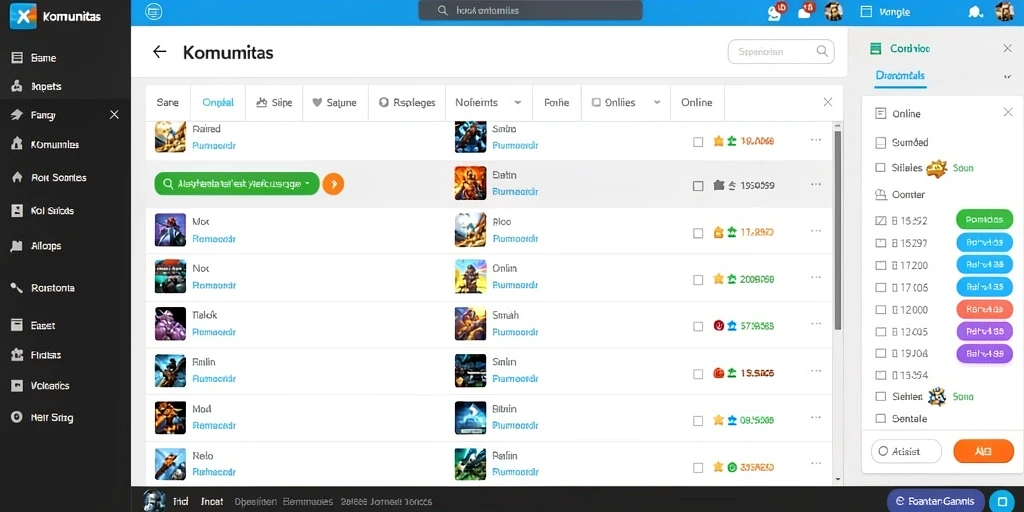Click the blue square icon at bottom right corner
This screenshot has height=512, width=1024.
click(x=1002, y=501)
